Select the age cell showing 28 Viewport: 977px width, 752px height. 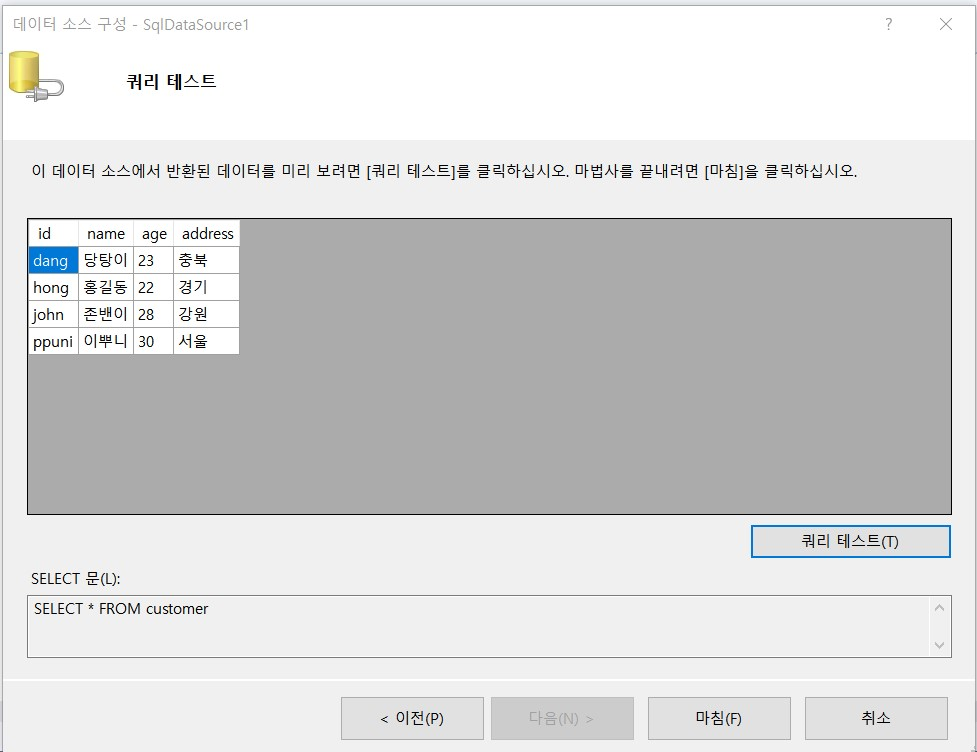[x=153, y=315]
